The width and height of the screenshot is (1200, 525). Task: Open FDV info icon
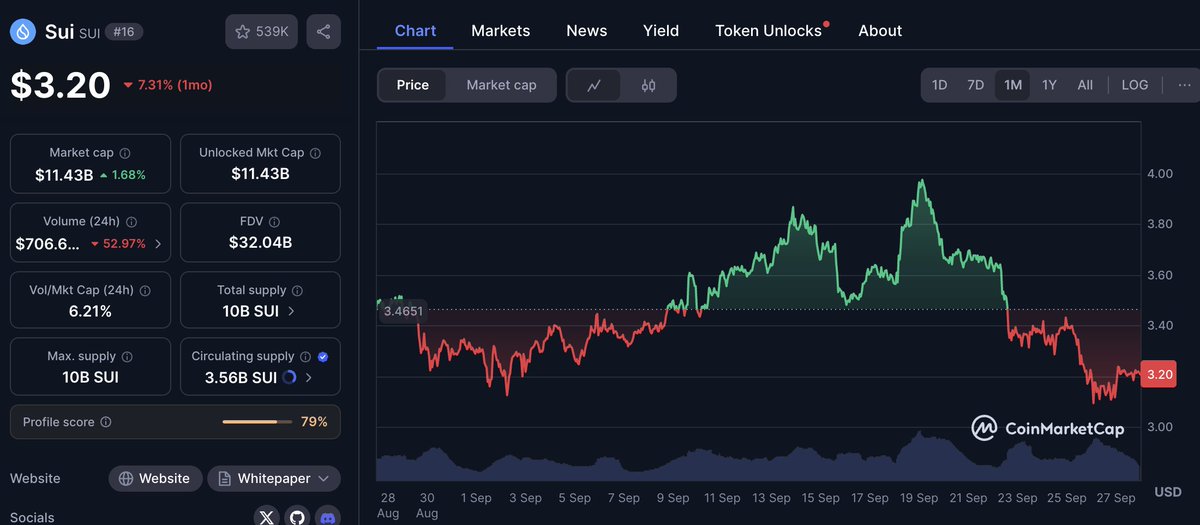(x=275, y=222)
